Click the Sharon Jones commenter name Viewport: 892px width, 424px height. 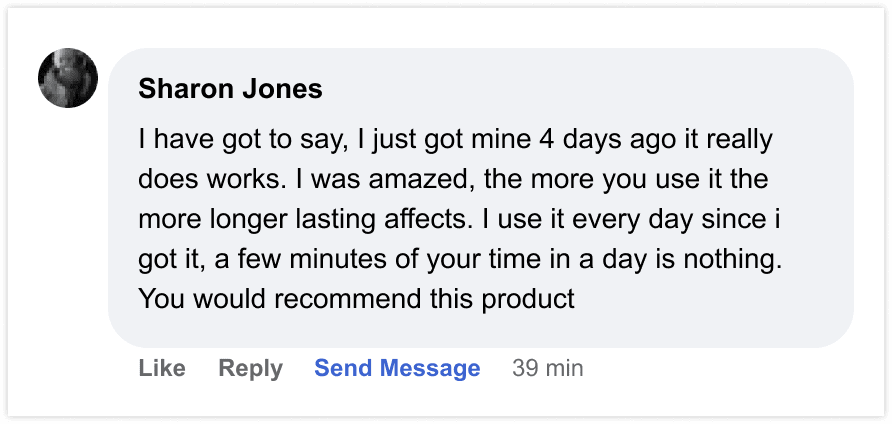230,89
